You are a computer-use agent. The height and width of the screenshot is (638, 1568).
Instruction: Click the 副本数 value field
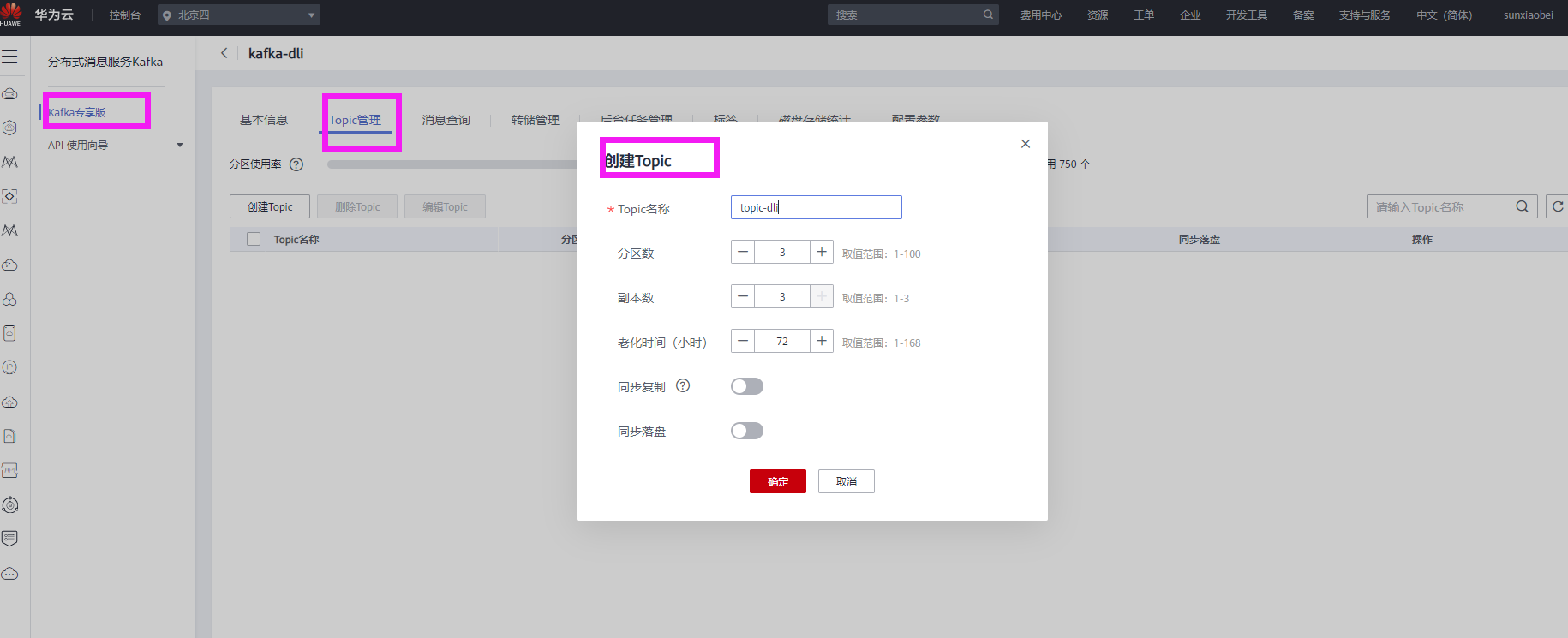tap(782, 296)
